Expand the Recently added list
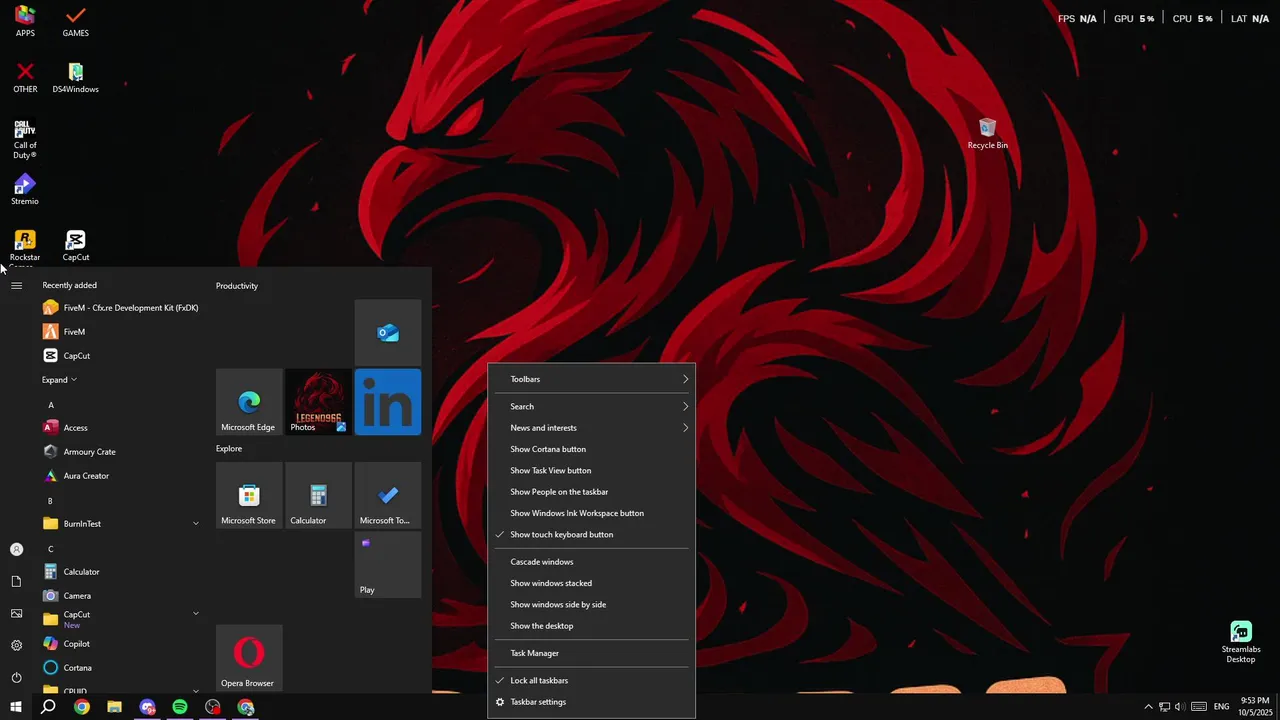 pyautogui.click(x=59, y=380)
